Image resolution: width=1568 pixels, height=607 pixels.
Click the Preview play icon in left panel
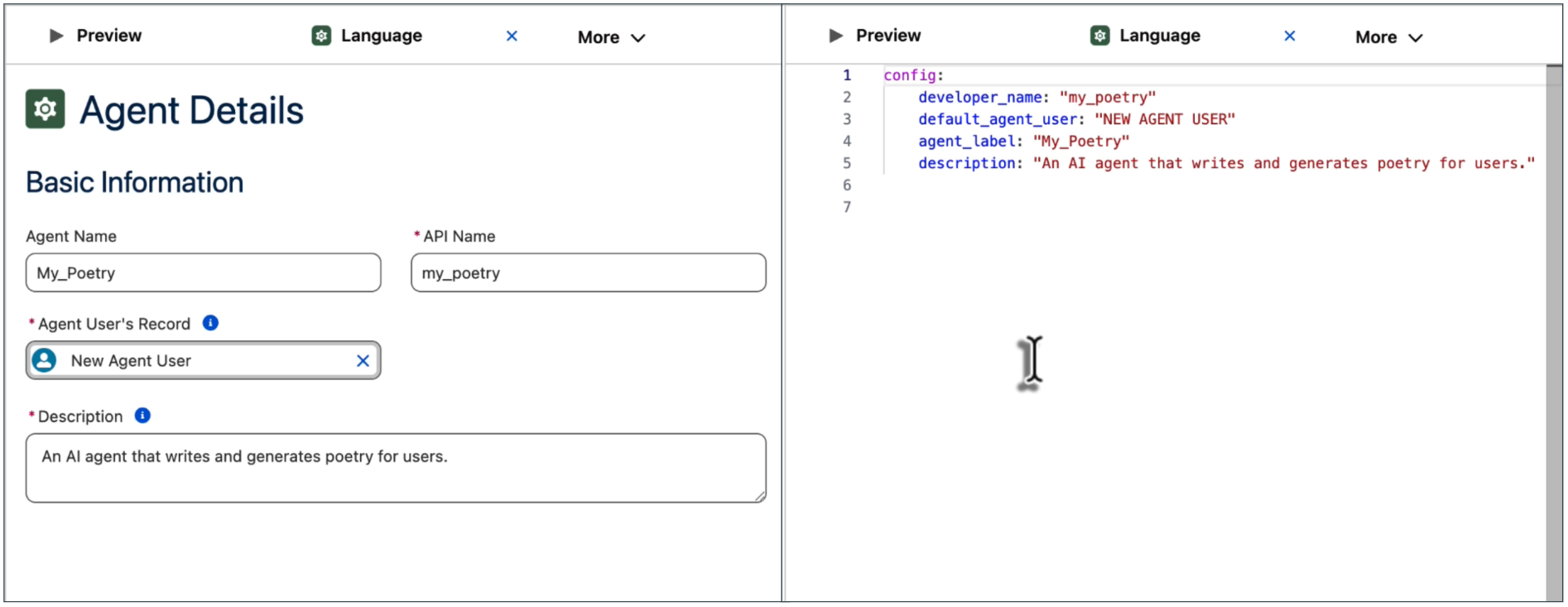(56, 36)
